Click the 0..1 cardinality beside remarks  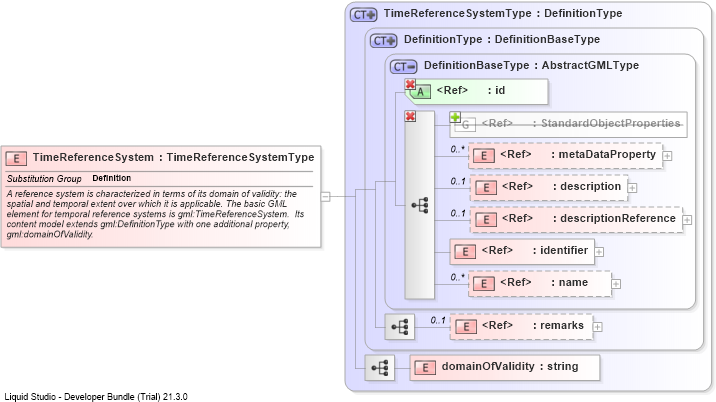[x=438, y=321]
